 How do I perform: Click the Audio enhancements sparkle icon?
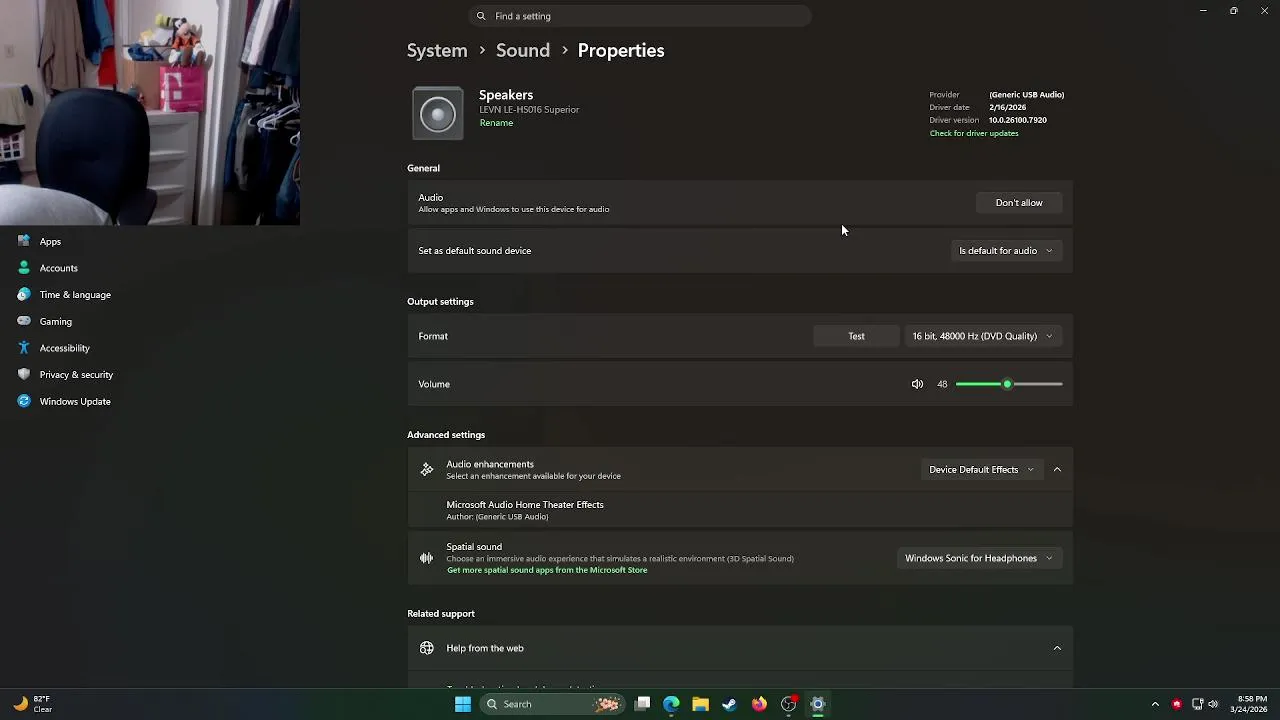(x=427, y=469)
